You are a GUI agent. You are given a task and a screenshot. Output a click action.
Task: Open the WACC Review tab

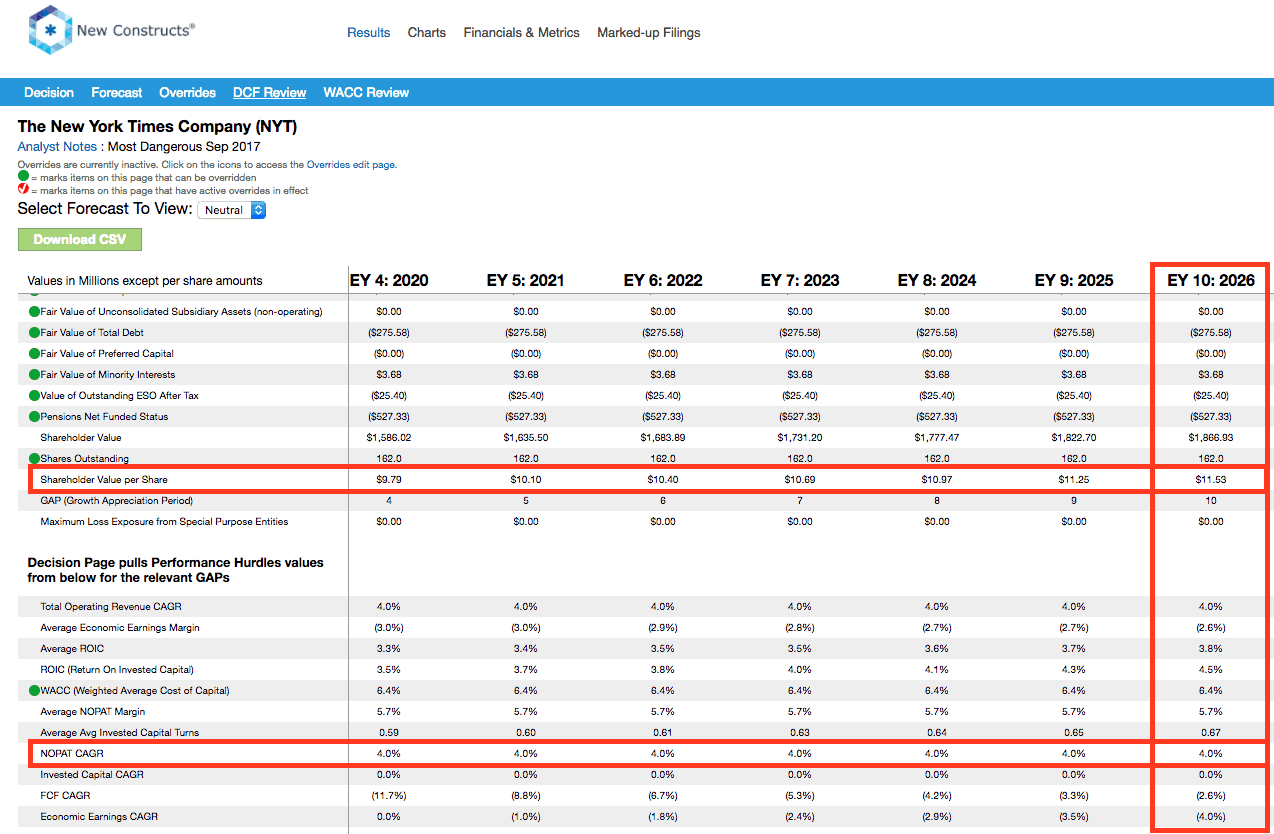(x=366, y=92)
